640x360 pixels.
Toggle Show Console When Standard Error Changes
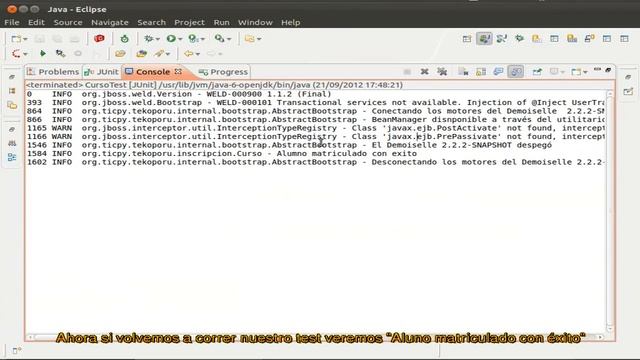[516, 72]
